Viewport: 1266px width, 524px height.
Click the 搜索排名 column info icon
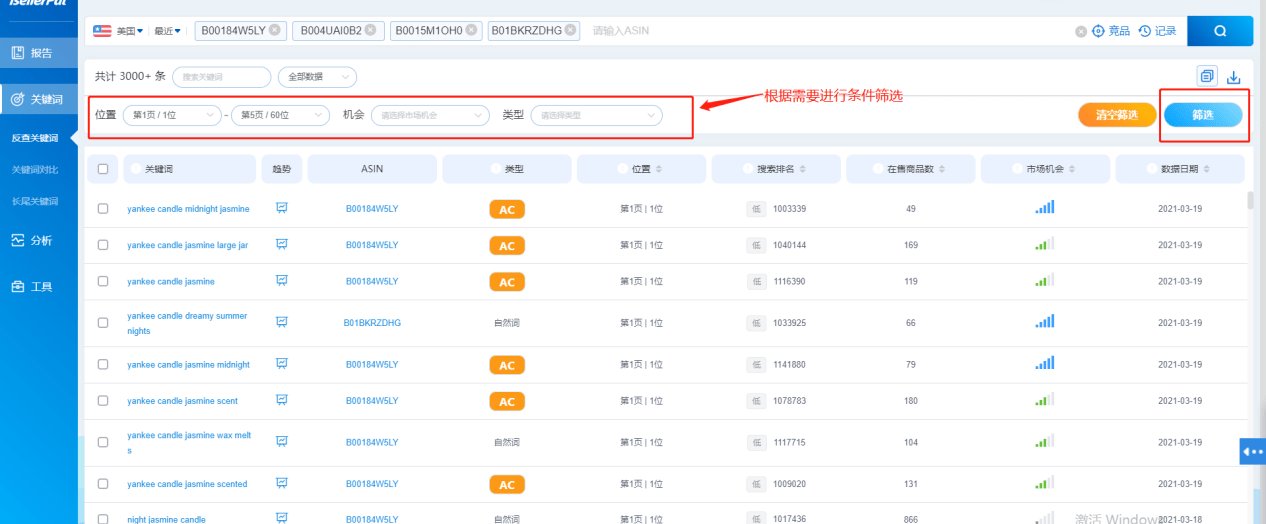pos(749,169)
